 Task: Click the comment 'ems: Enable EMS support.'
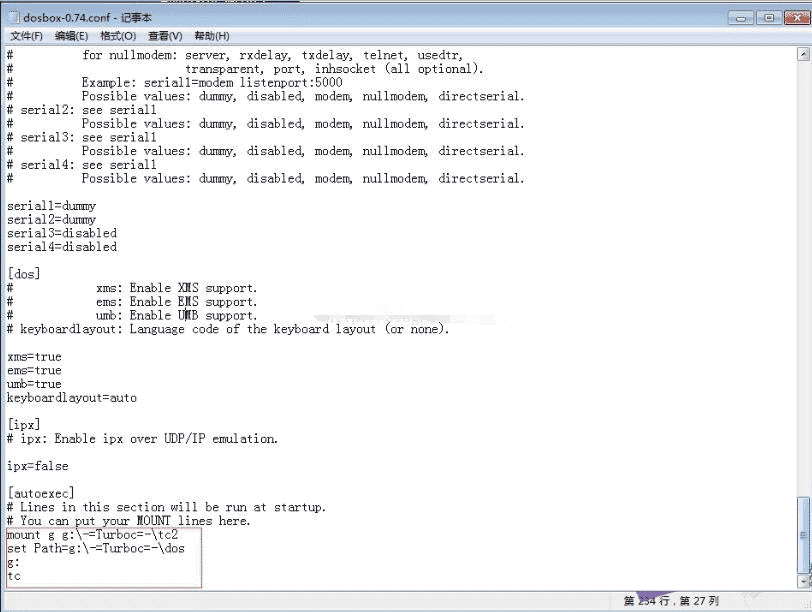click(176, 301)
